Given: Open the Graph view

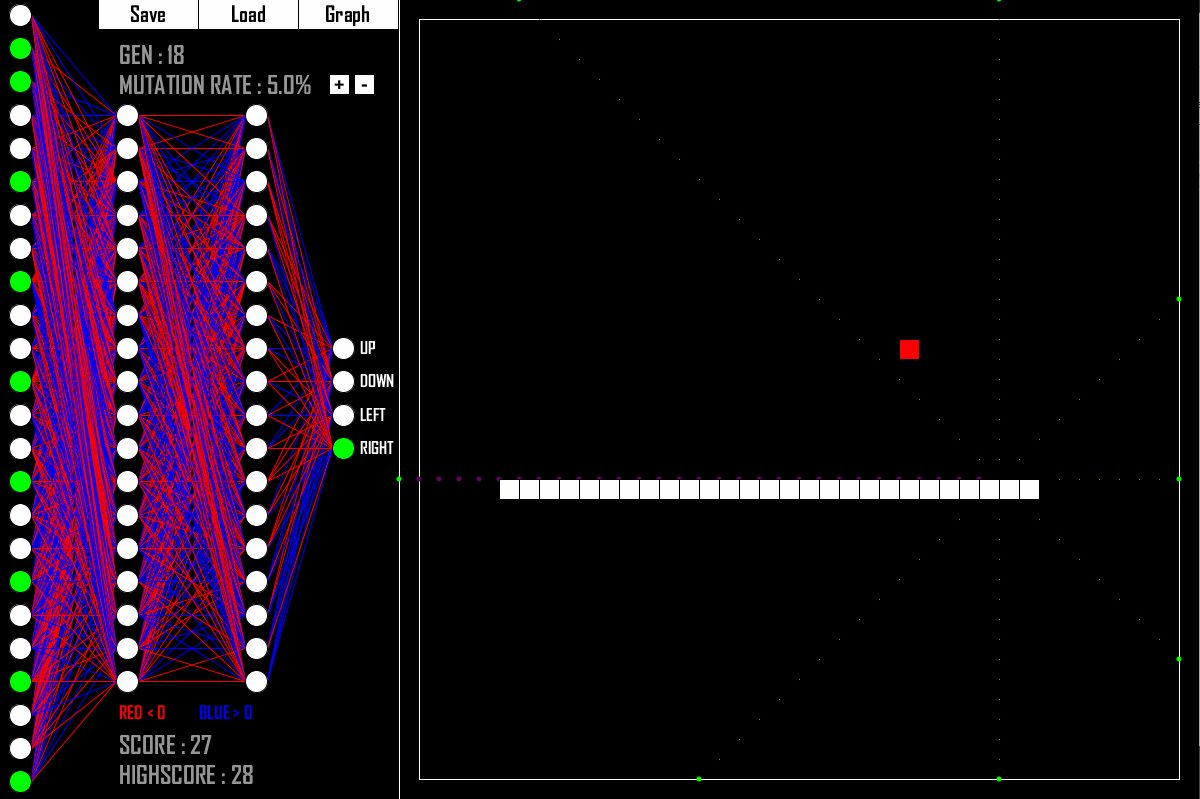Looking at the screenshot, I should [348, 14].
